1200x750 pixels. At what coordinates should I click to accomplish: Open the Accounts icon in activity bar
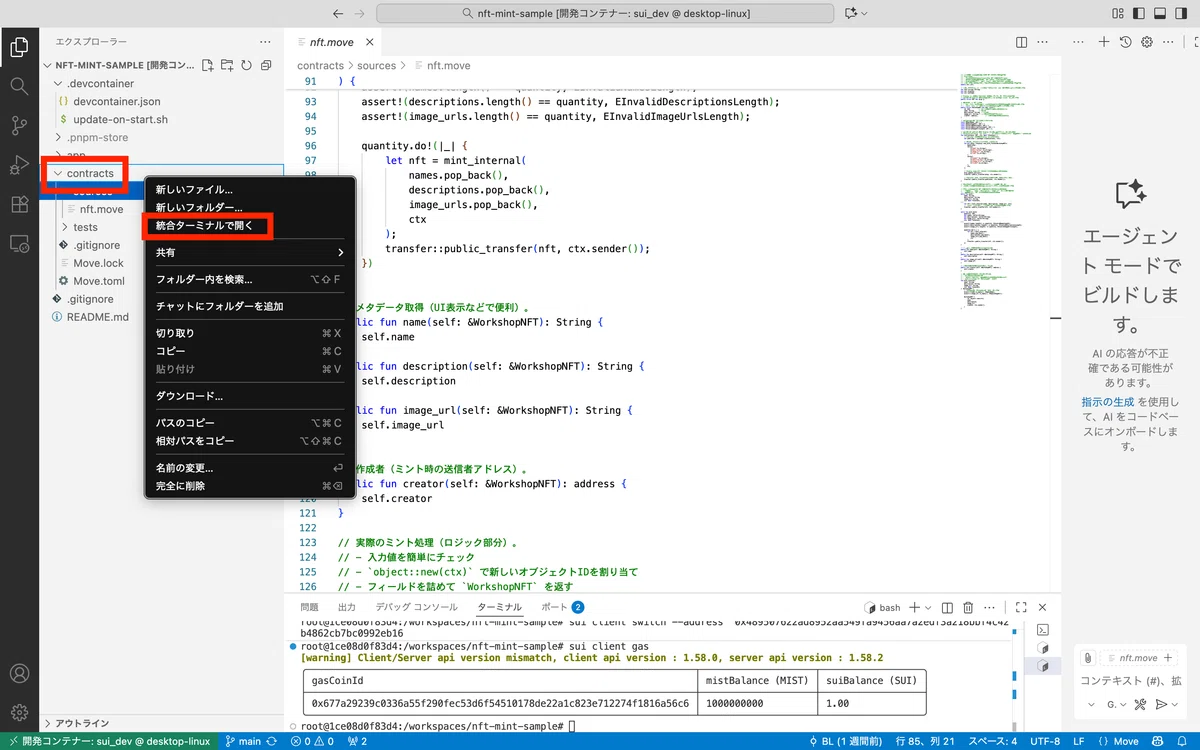(x=19, y=674)
